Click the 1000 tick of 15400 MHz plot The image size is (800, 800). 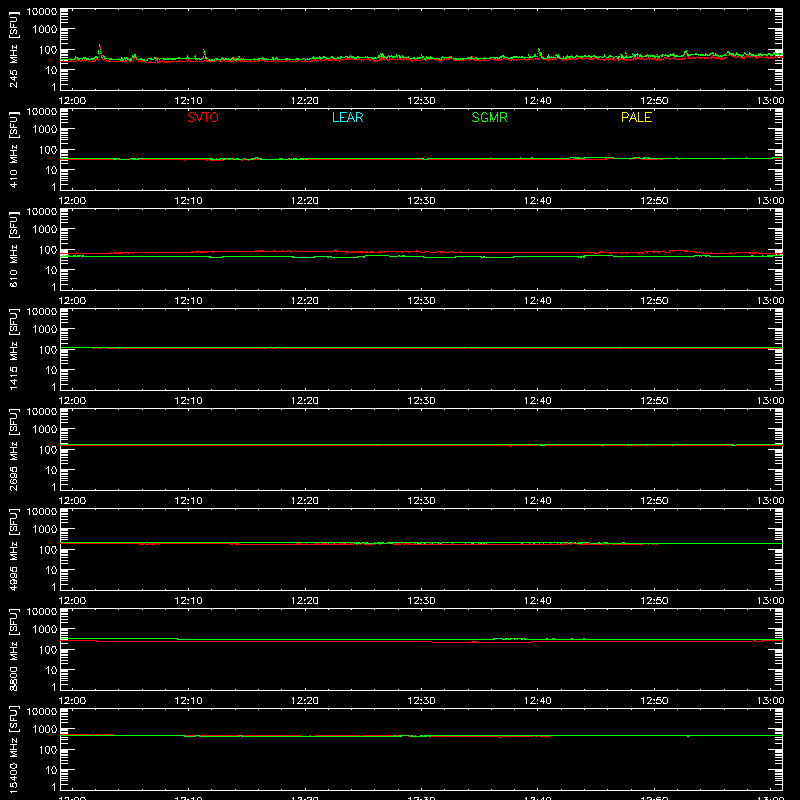(x=45, y=730)
